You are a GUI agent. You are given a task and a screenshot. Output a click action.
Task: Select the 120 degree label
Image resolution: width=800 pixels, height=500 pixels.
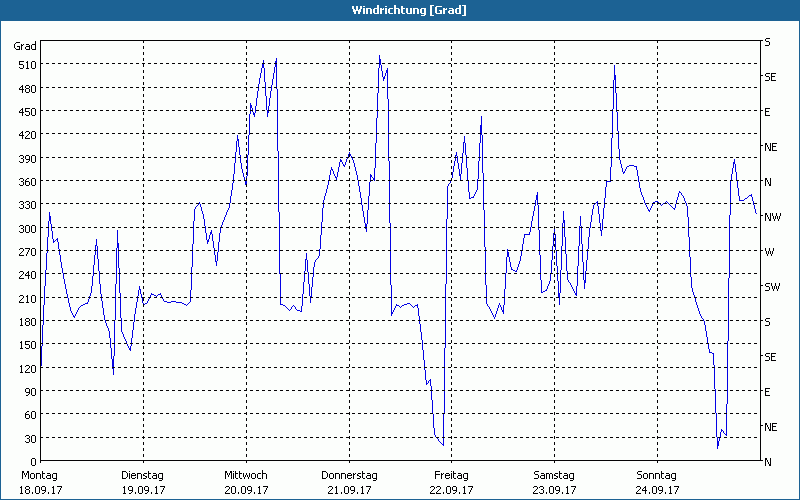click(28, 368)
